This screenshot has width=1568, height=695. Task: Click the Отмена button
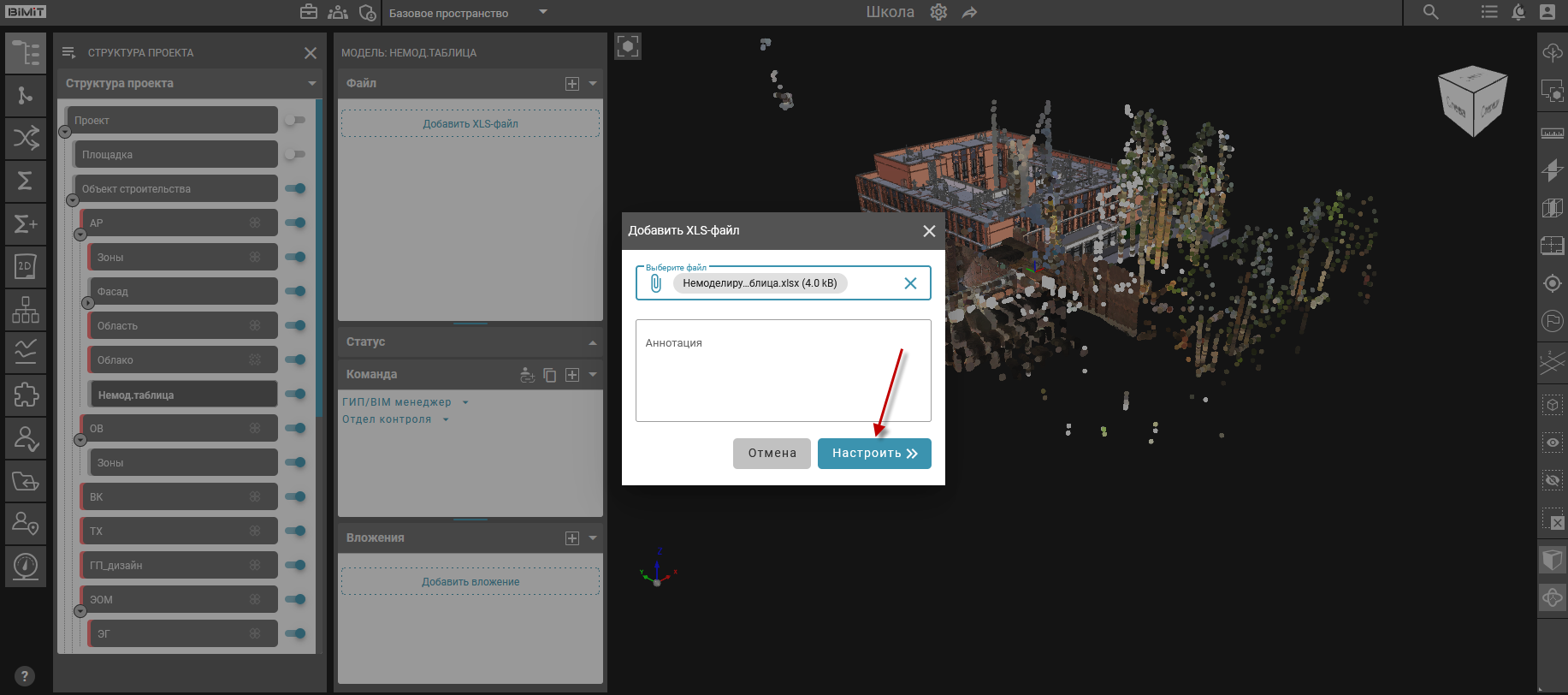click(772, 454)
